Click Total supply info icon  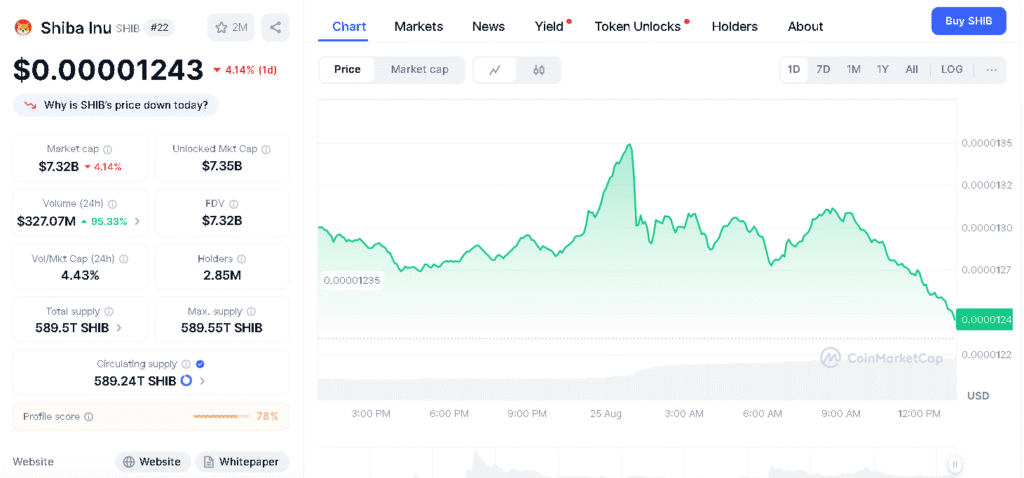(x=109, y=311)
